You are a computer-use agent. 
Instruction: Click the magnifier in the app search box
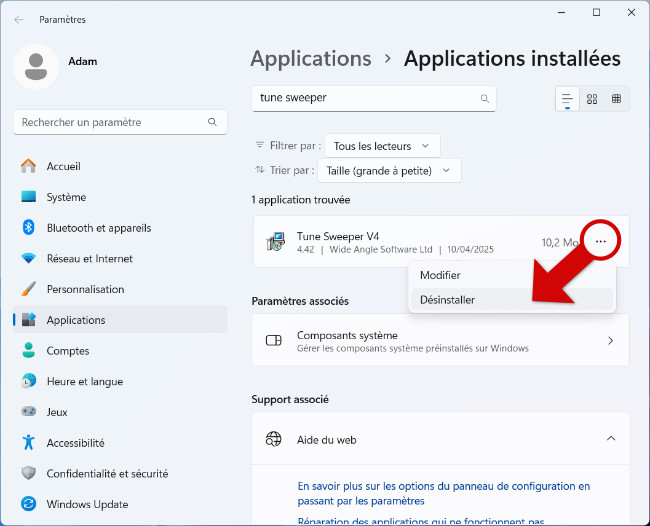point(485,99)
